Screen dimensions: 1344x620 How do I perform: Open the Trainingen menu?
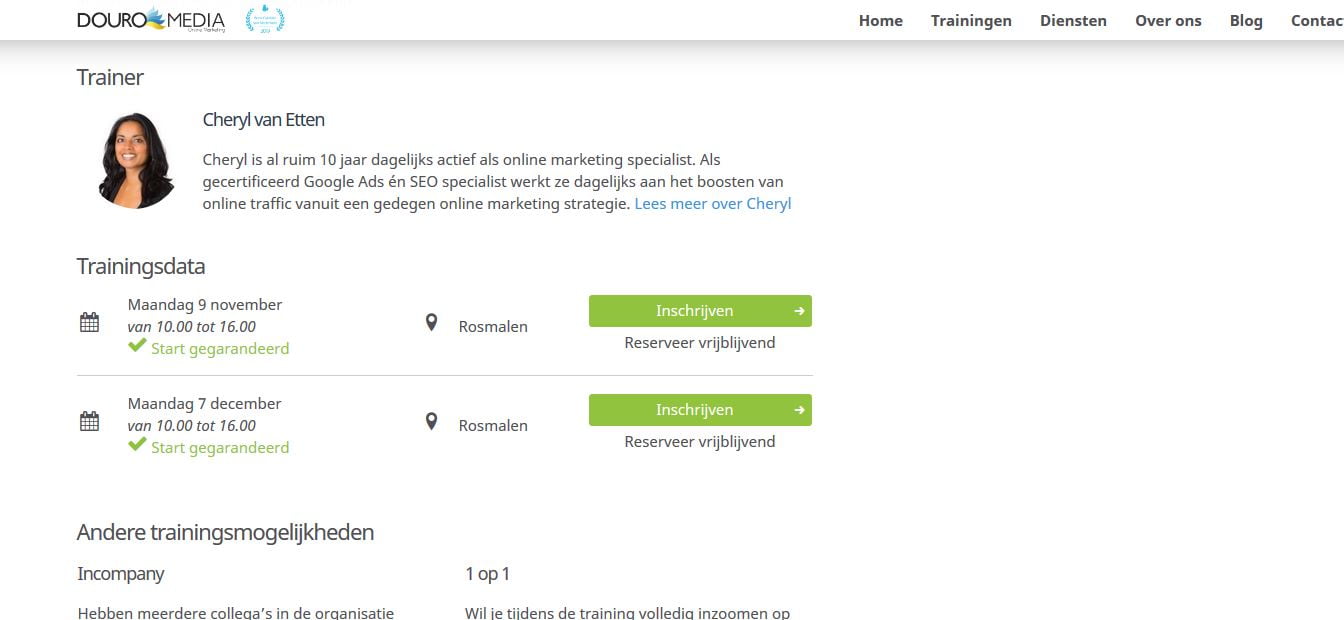971,21
